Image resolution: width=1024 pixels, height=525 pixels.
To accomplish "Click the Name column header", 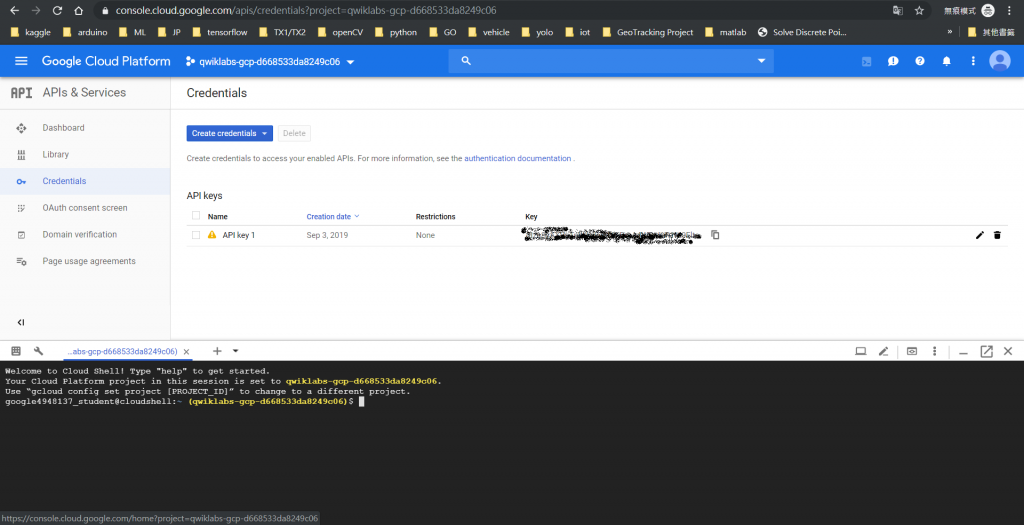I will point(217,216).
